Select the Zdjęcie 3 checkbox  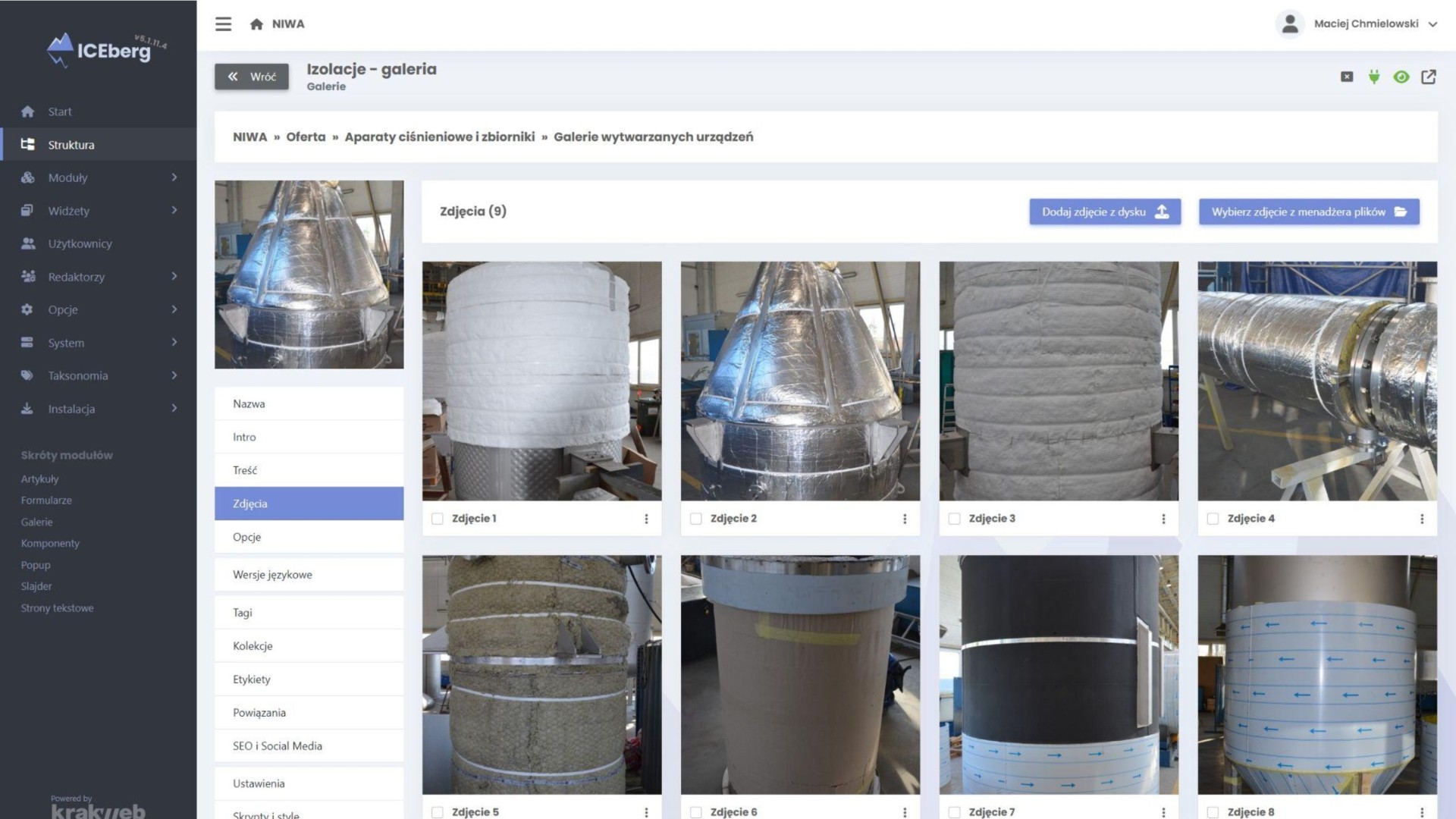[x=954, y=519]
